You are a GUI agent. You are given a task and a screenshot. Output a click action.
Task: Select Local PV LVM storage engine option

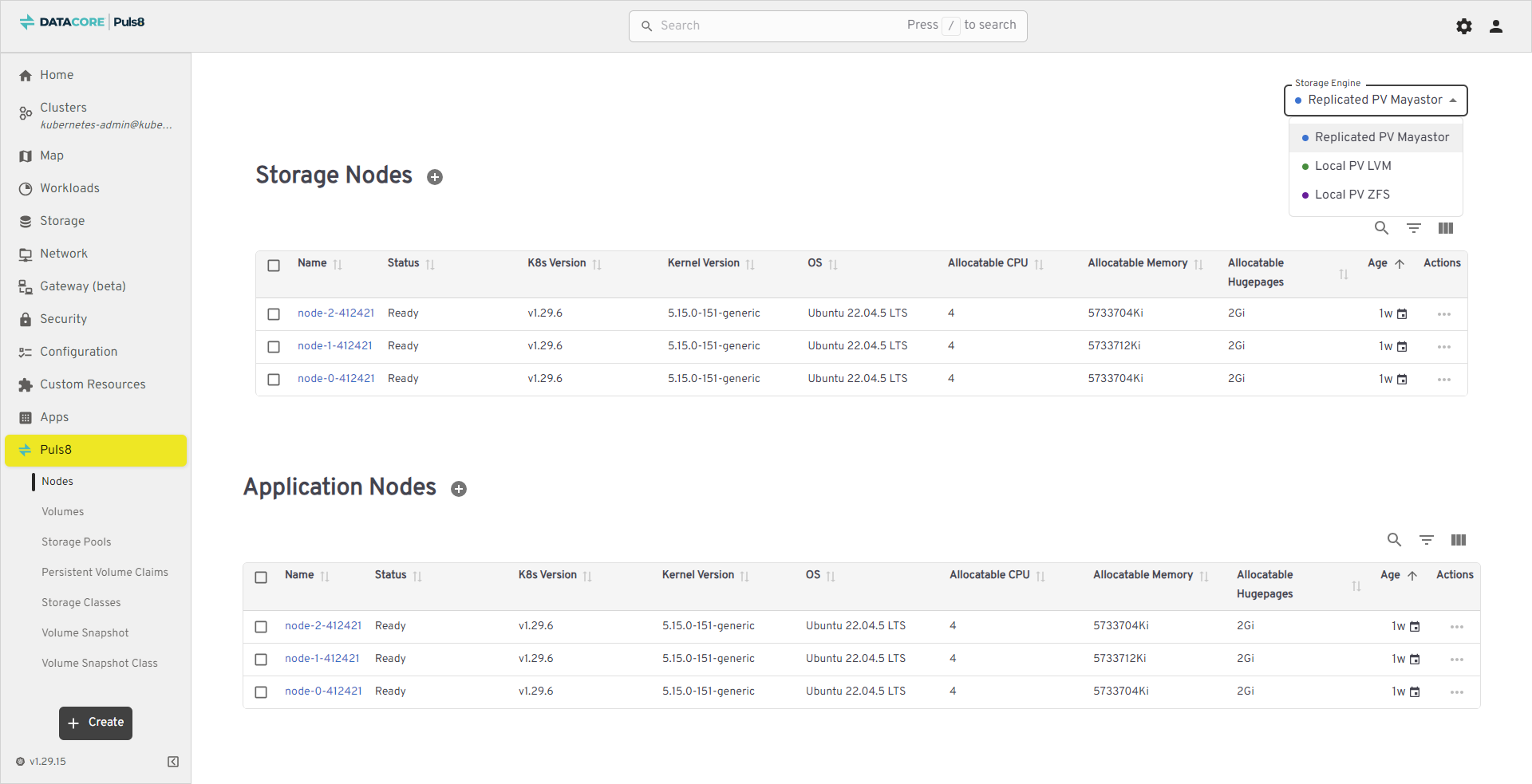(1352, 166)
